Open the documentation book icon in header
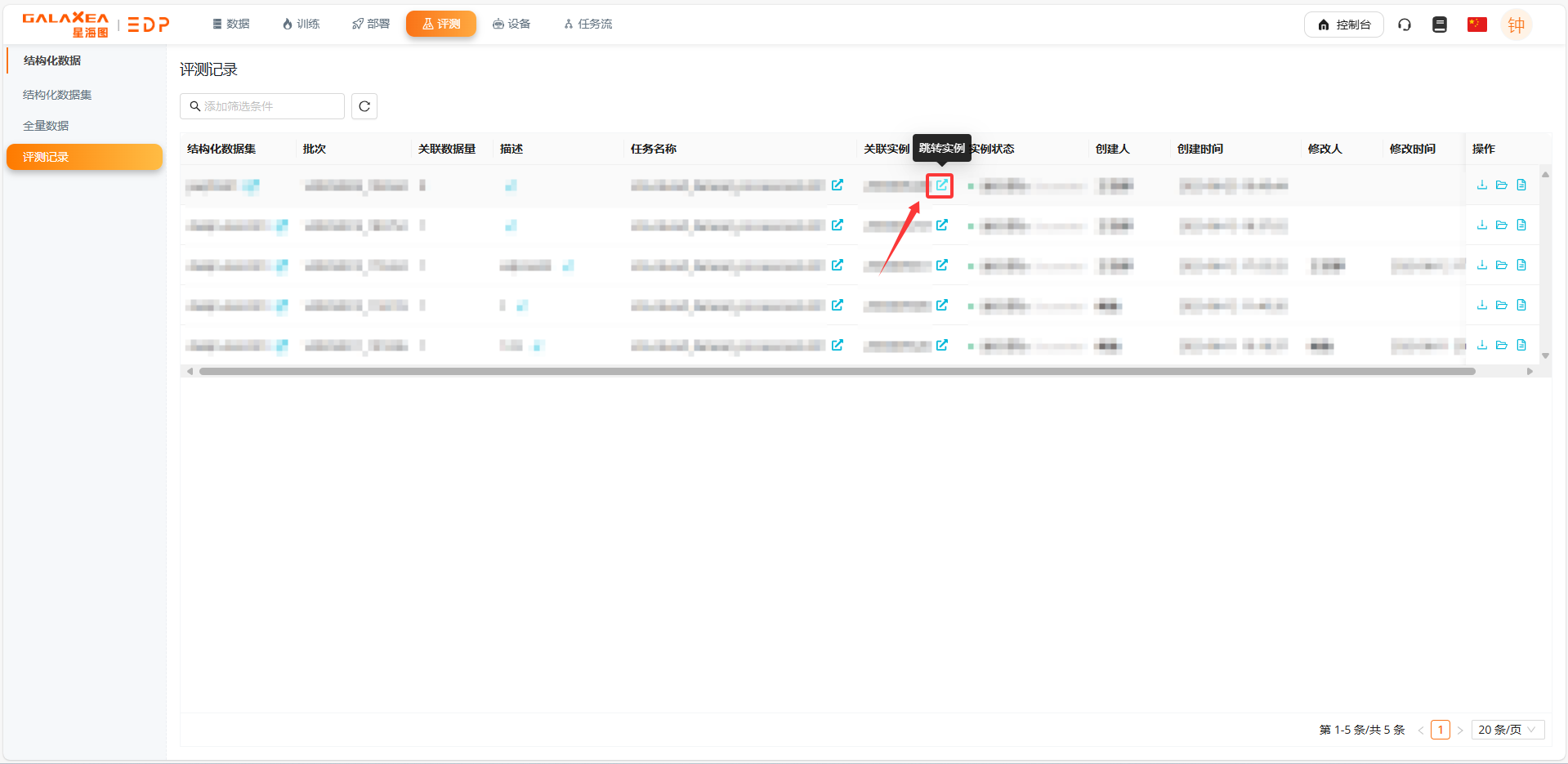The image size is (1568, 764). tap(1439, 25)
